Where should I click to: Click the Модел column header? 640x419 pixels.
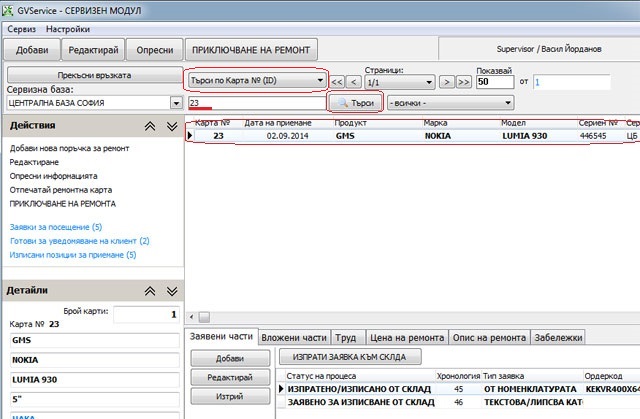[513, 123]
